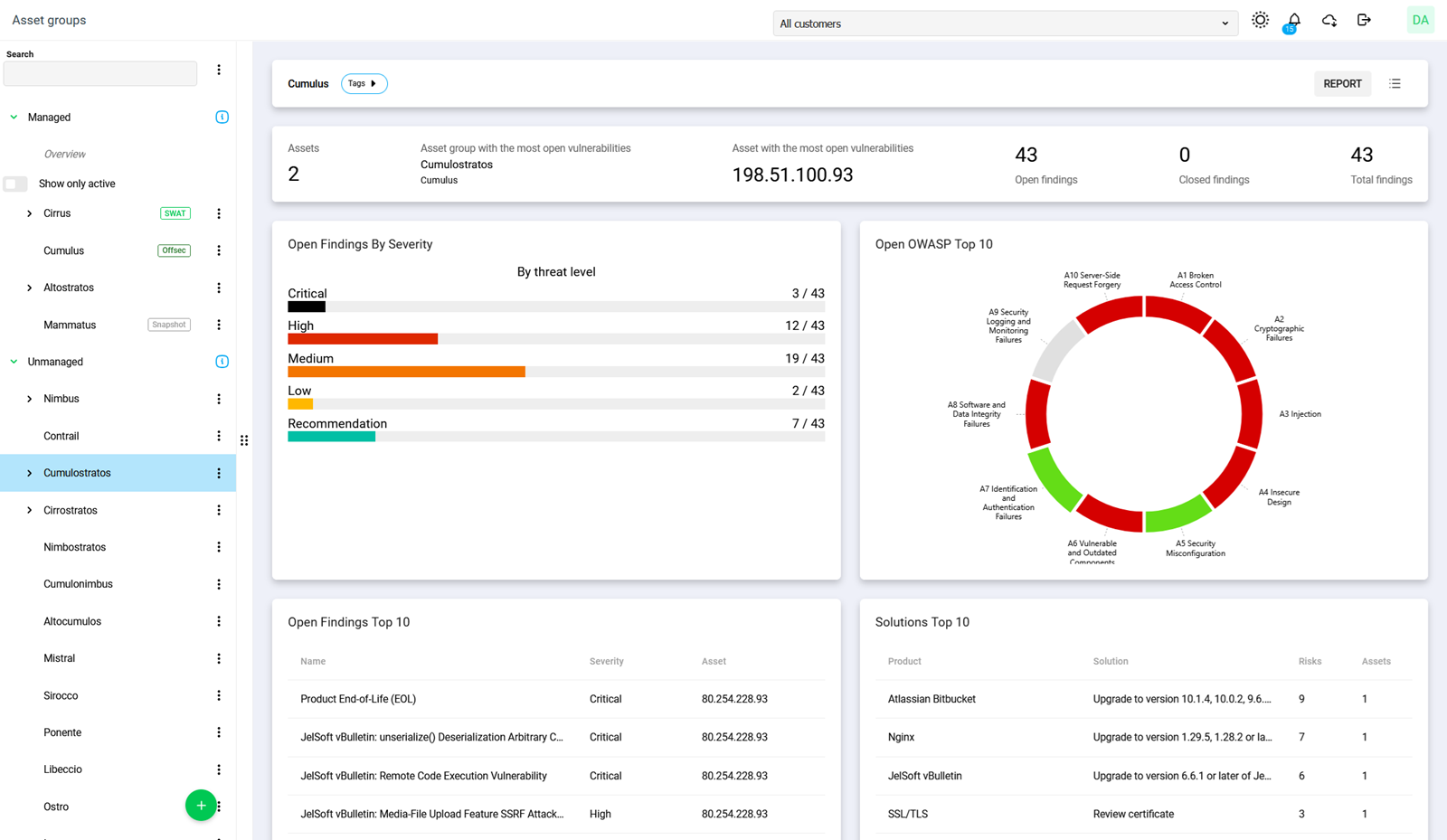Open the All customers dropdown

click(1005, 23)
